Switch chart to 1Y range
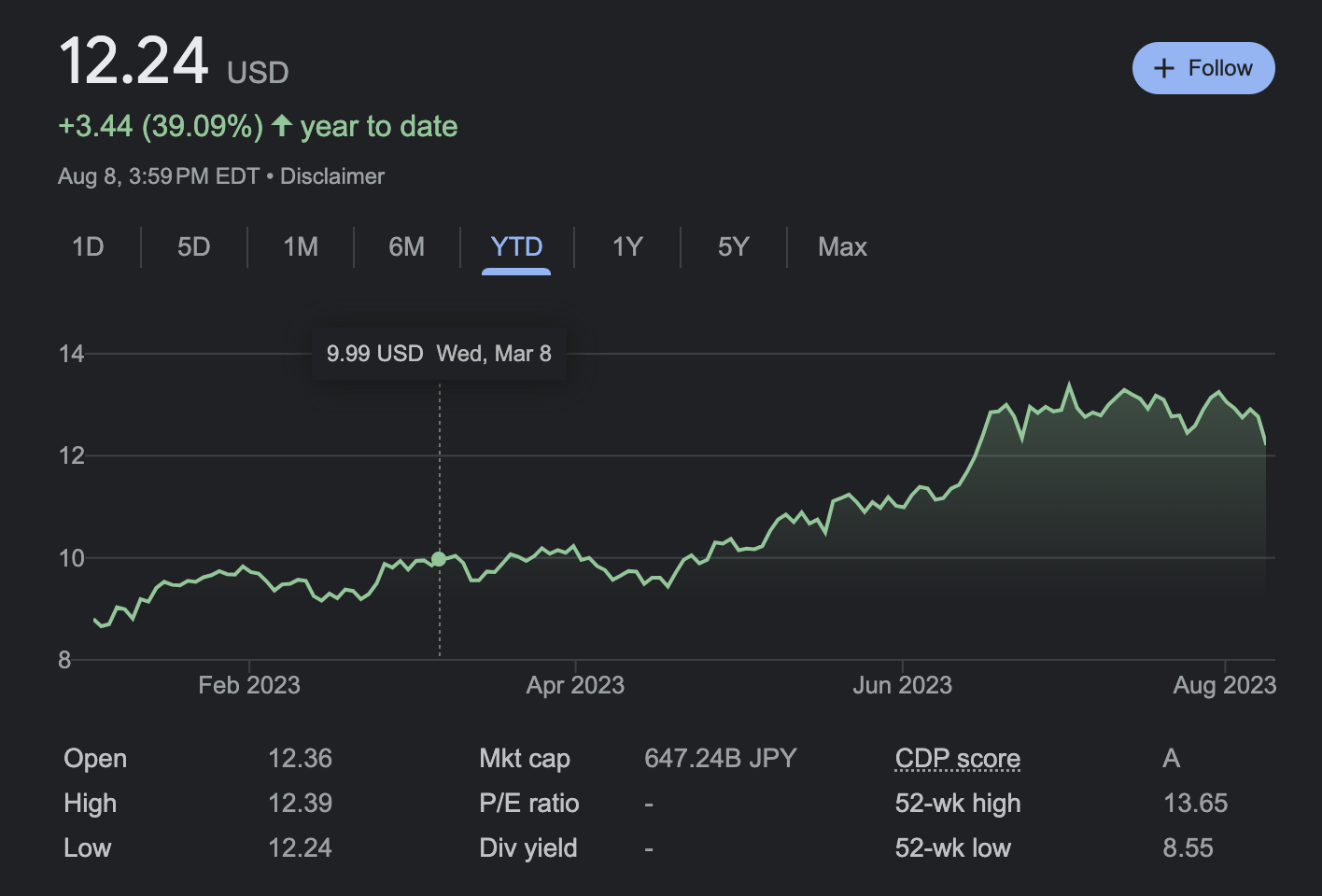 tap(627, 246)
